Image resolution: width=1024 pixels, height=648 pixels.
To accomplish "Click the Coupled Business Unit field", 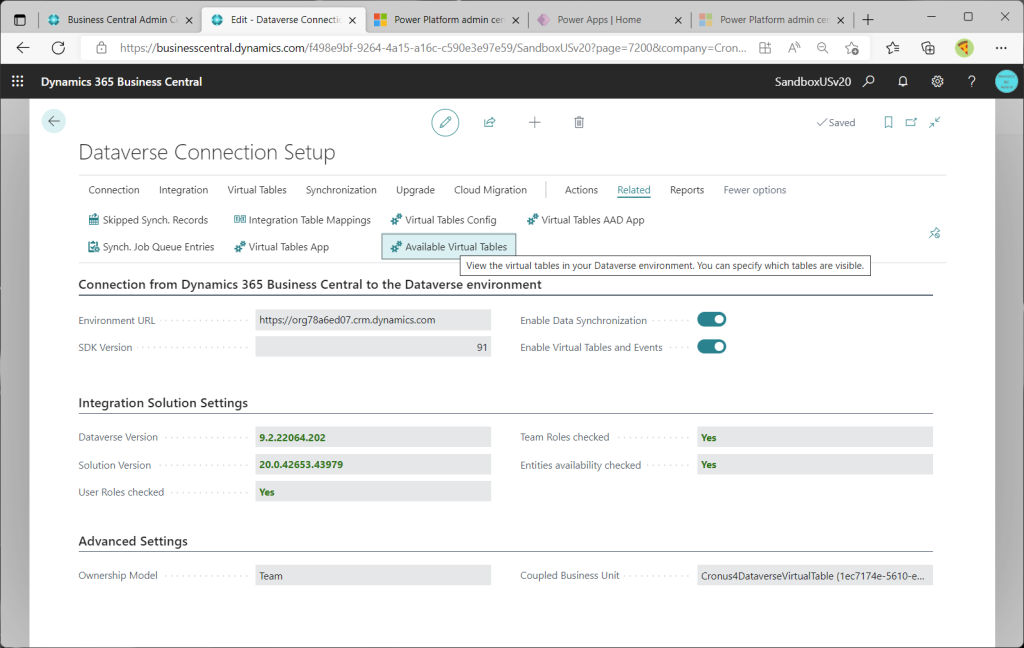I will [x=814, y=575].
